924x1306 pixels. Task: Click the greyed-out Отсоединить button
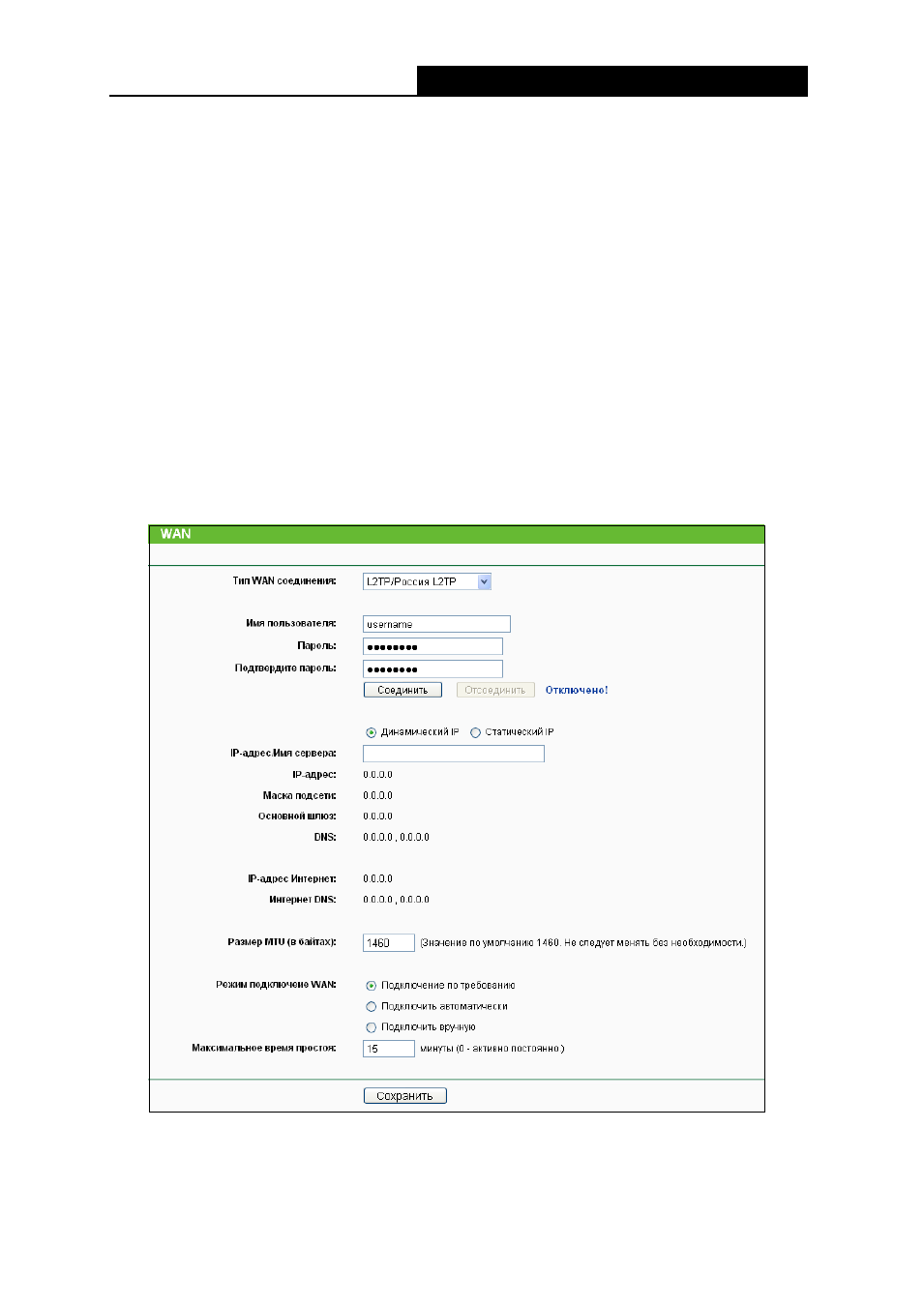[495, 690]
